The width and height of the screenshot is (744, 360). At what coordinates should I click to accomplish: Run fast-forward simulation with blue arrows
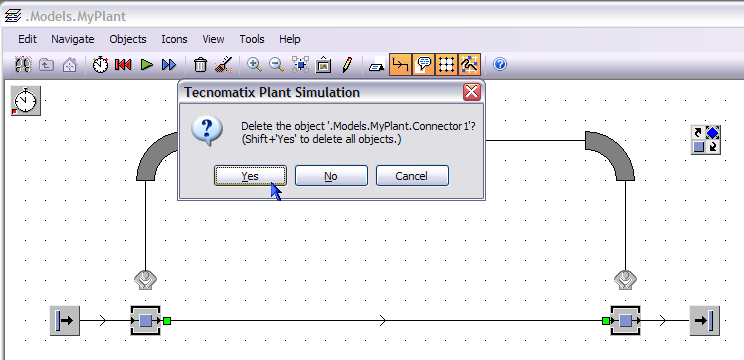(169, 65)
